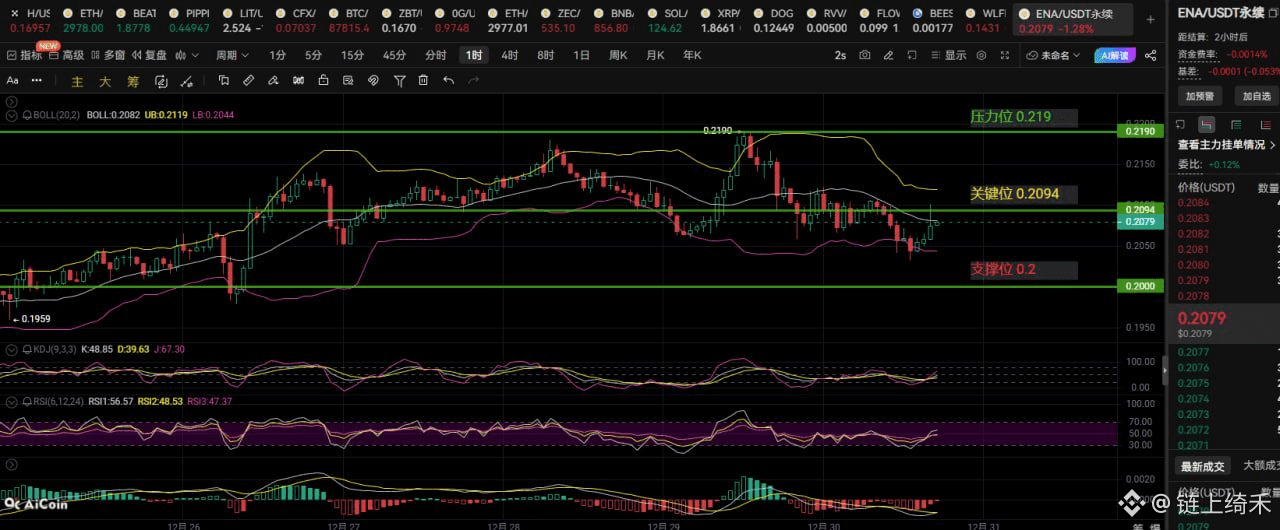Click the green 0.2190 resistance line label

(x=1141, y=131)
